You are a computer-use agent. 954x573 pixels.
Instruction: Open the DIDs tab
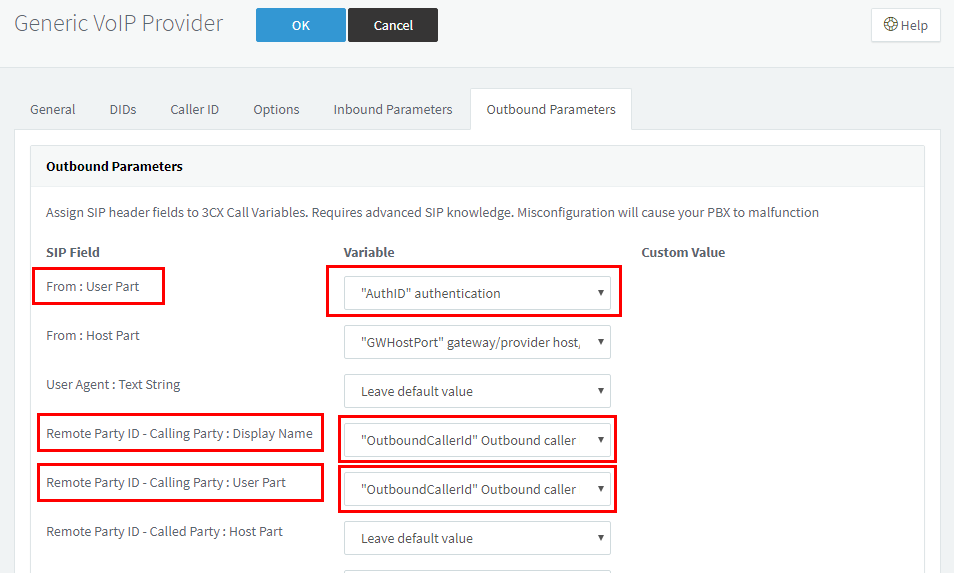click(123, 109)
